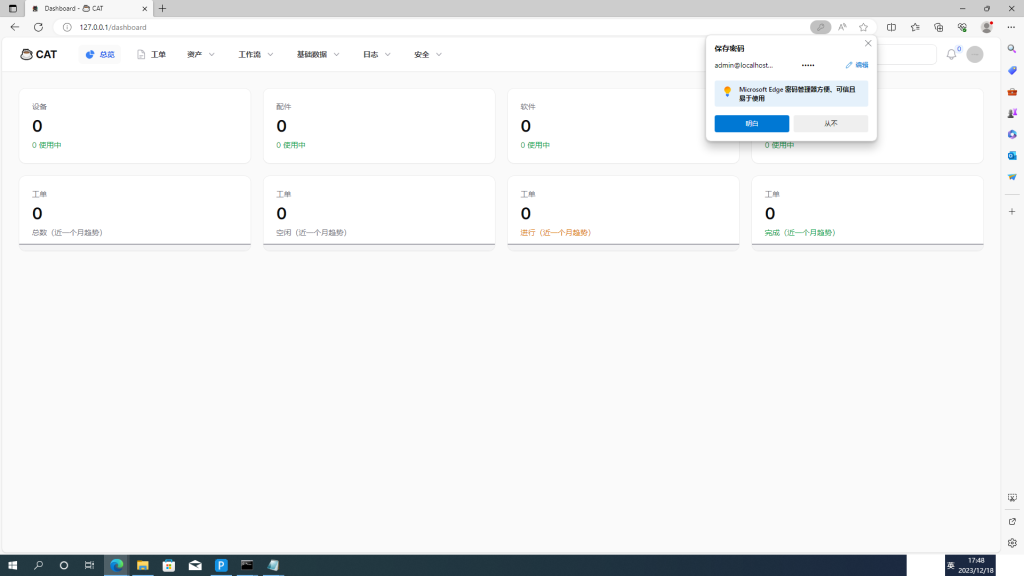Open the 工单 menu item
Screen dimensions: 1024x576
click(151, 54)
